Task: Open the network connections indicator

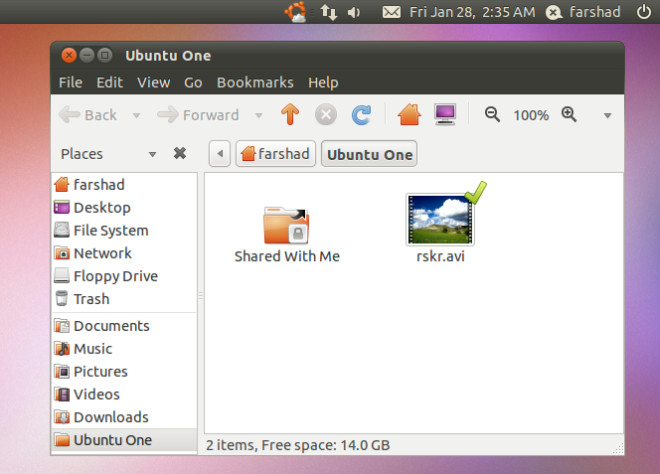Action: [x=329, y=12]
